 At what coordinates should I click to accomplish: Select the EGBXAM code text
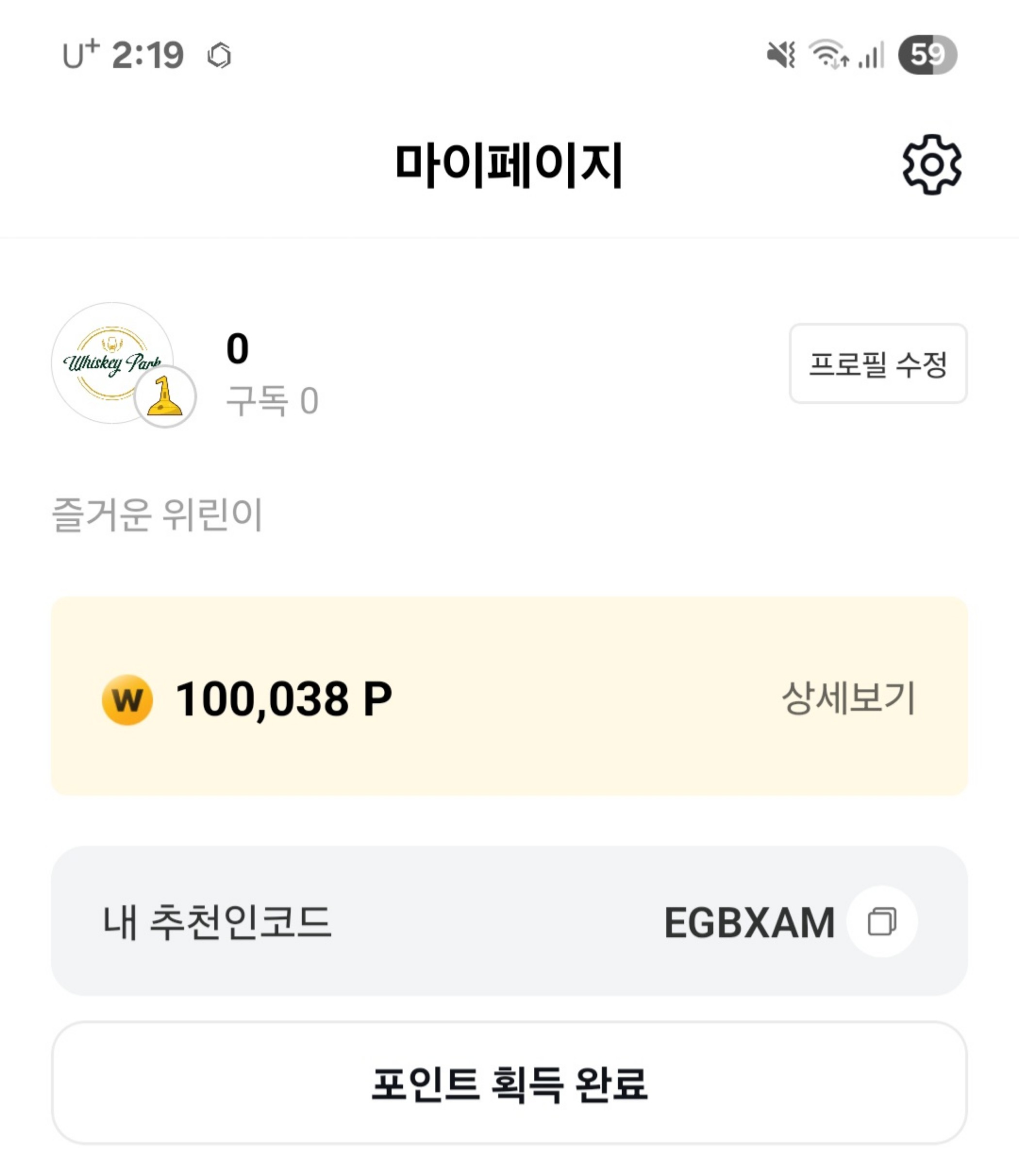tap(749, 922)
